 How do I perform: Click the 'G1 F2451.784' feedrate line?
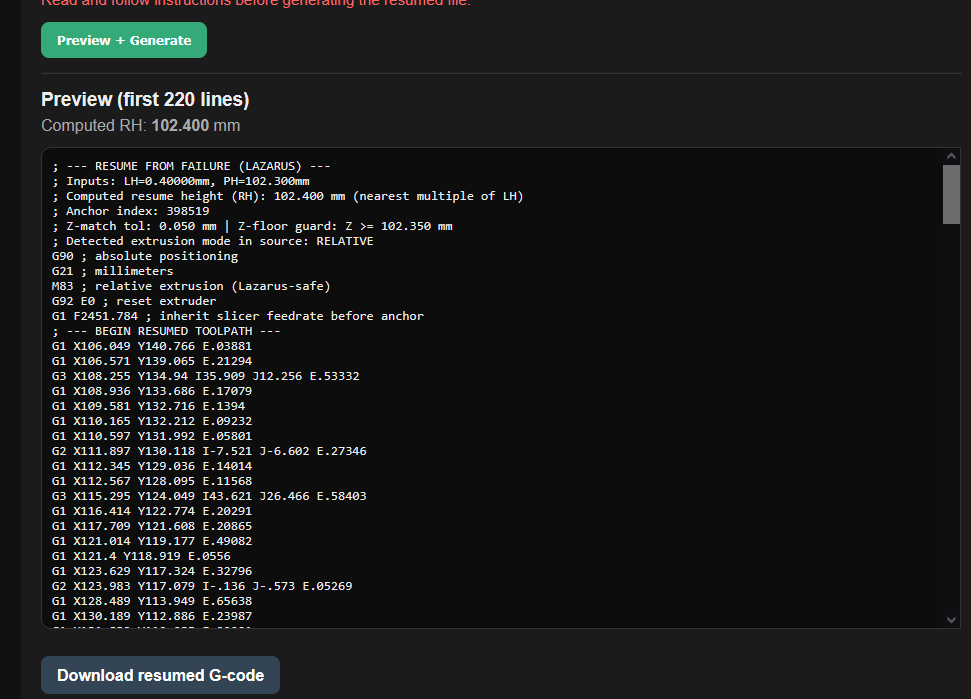click(237, 316)
